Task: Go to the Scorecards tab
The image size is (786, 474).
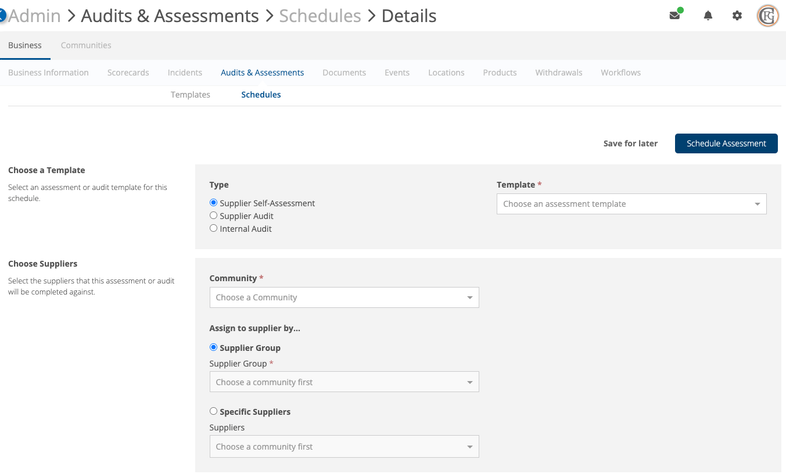Action: 128,73
